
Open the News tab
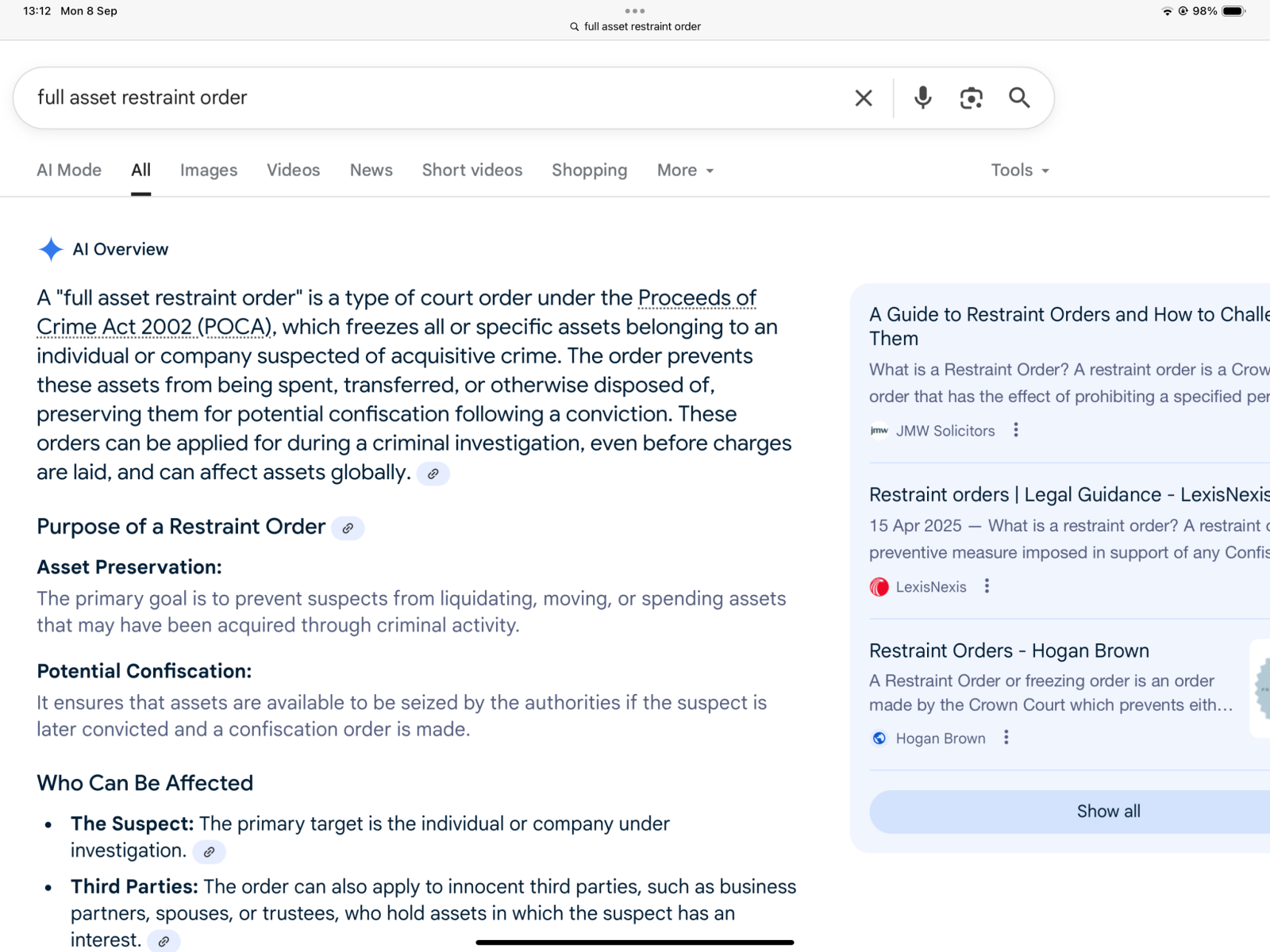pyautogui.click(x=371, y=171)
